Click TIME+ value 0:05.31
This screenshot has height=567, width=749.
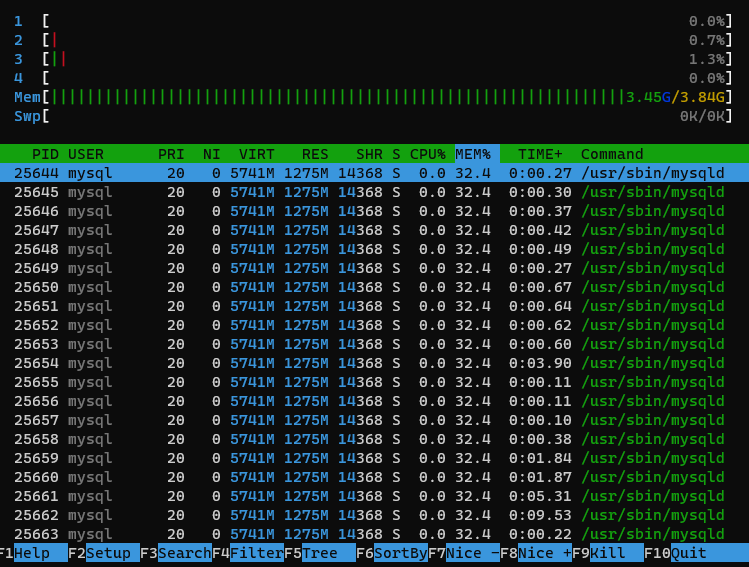point(540,496)
